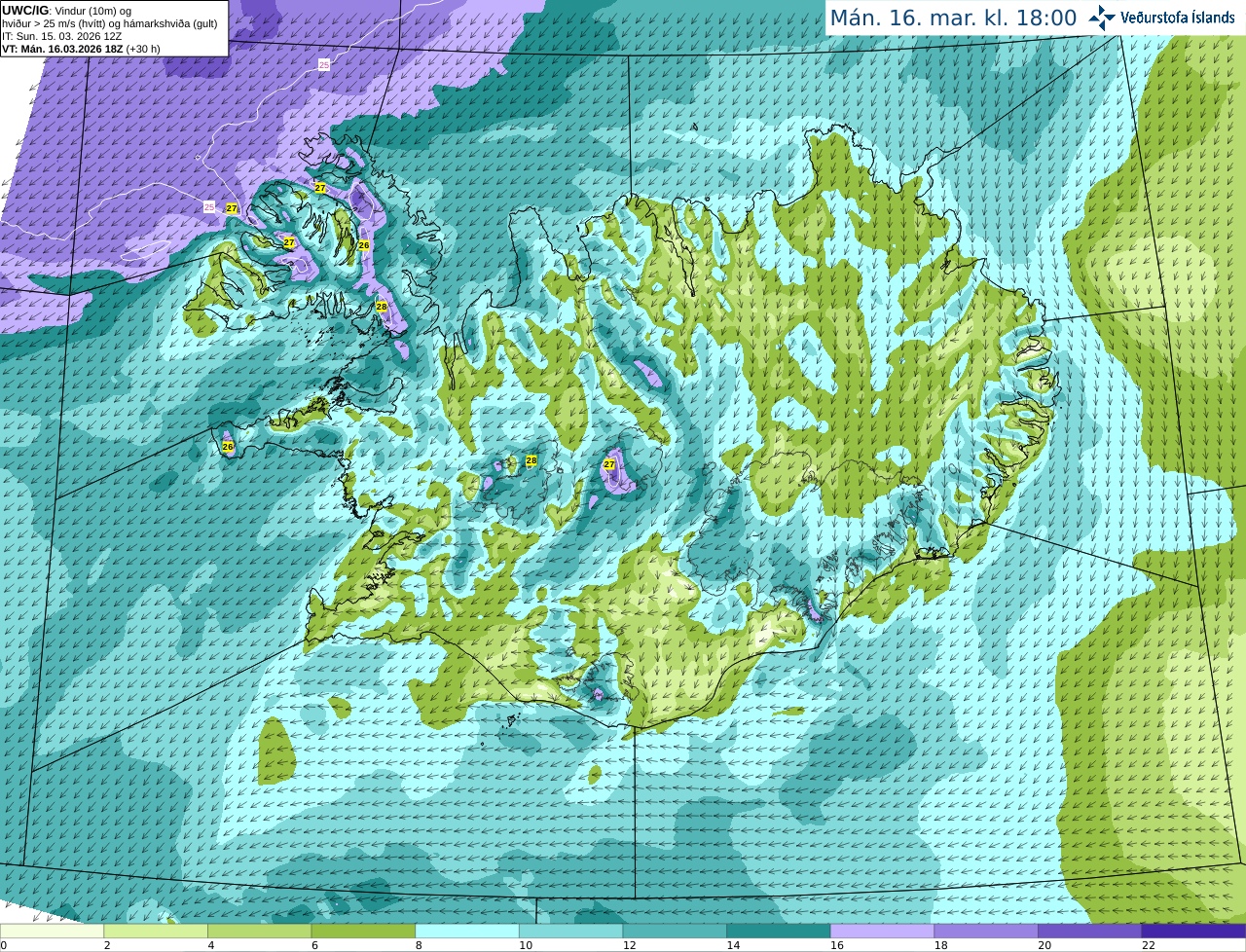Click the legend scale label "22"

pos(1149,945)
